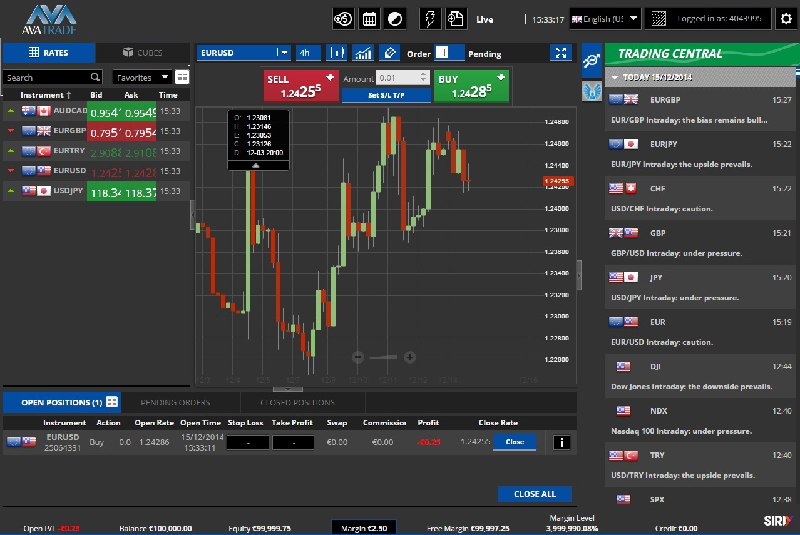The width and height of the screenshot is (800, 535).
Task: Collapse the Trading Central panel handle
Action: click(x=579, y=275)
